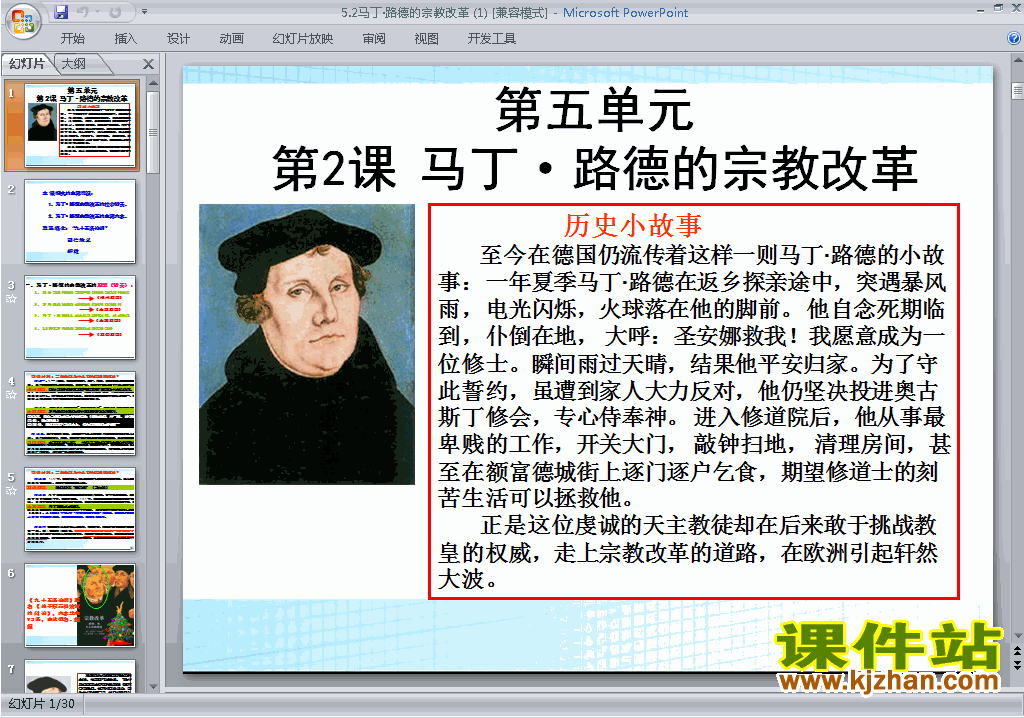Undo last action in quick access toolbar
This screenshot has height=718, width=1024.
tap(83, 12)
